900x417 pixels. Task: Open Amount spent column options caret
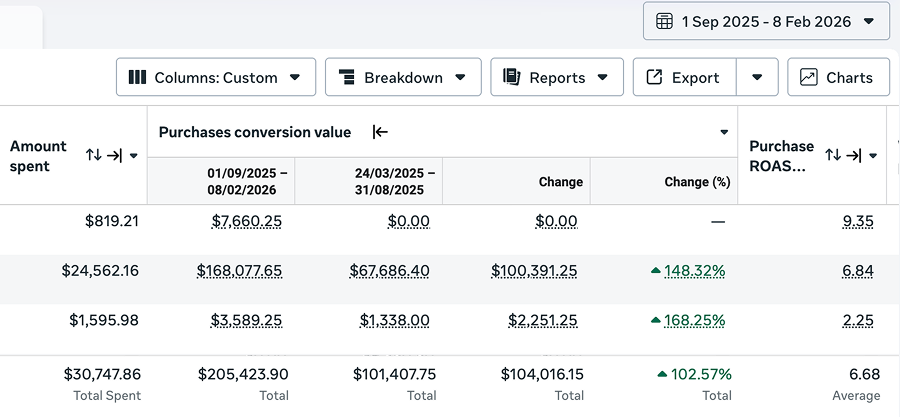tap(133, 156)
